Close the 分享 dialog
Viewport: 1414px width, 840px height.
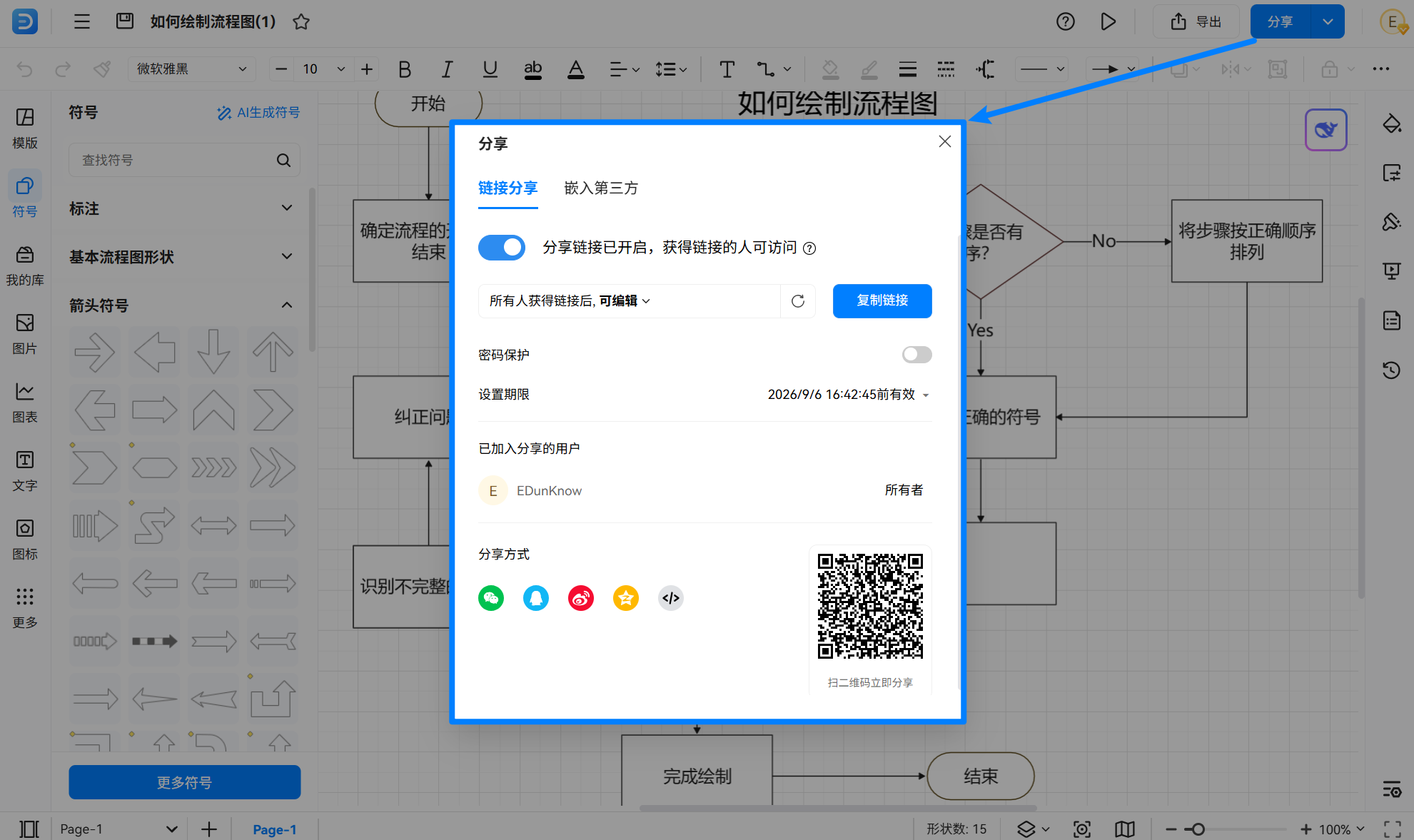click(945, 141)
